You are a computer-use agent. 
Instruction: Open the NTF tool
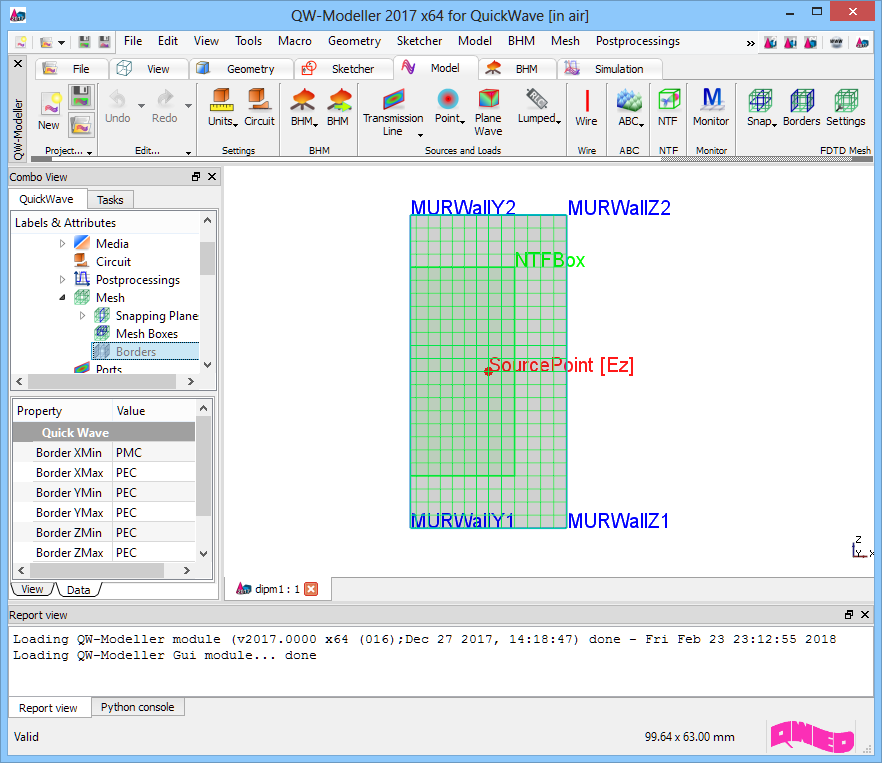tap(667, 101)
